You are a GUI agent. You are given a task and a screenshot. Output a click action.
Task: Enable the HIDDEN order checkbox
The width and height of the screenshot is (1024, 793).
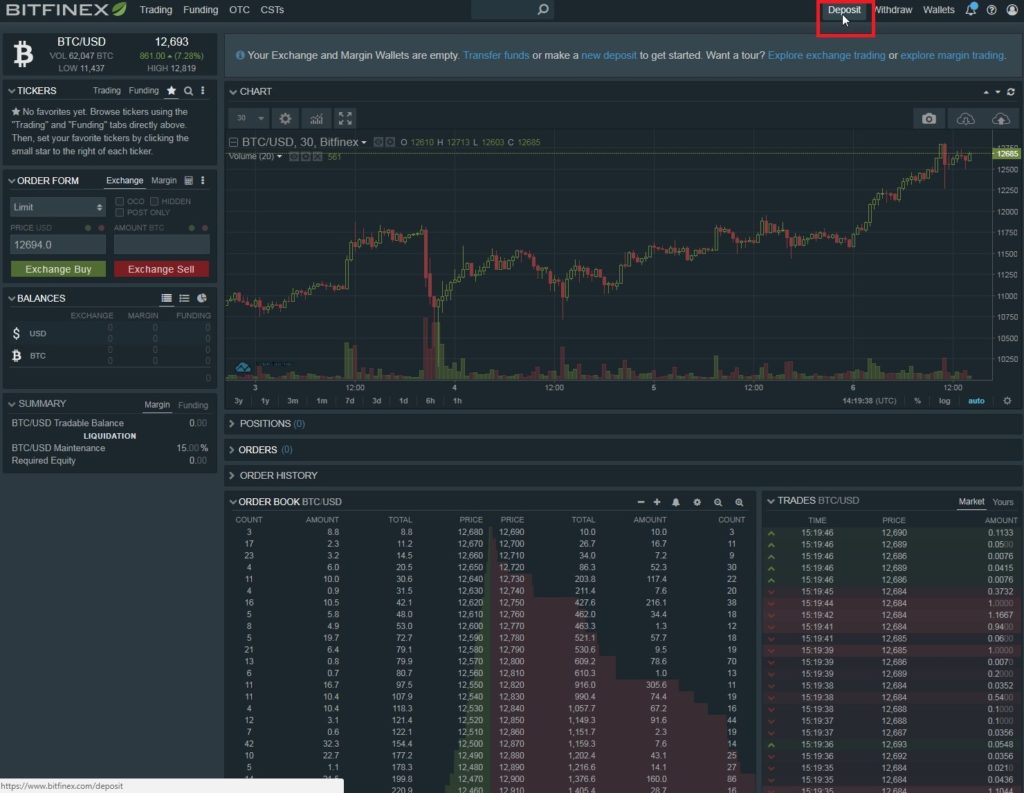click(154, 201)
